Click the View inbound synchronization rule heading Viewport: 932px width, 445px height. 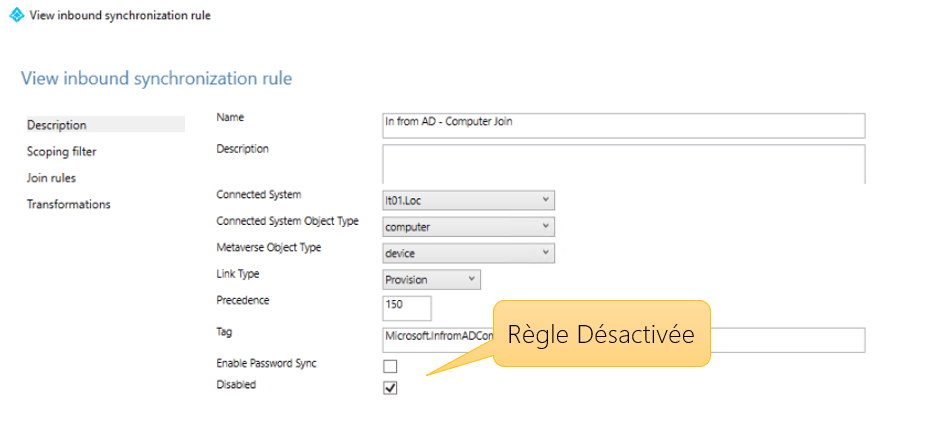[156, 78]
